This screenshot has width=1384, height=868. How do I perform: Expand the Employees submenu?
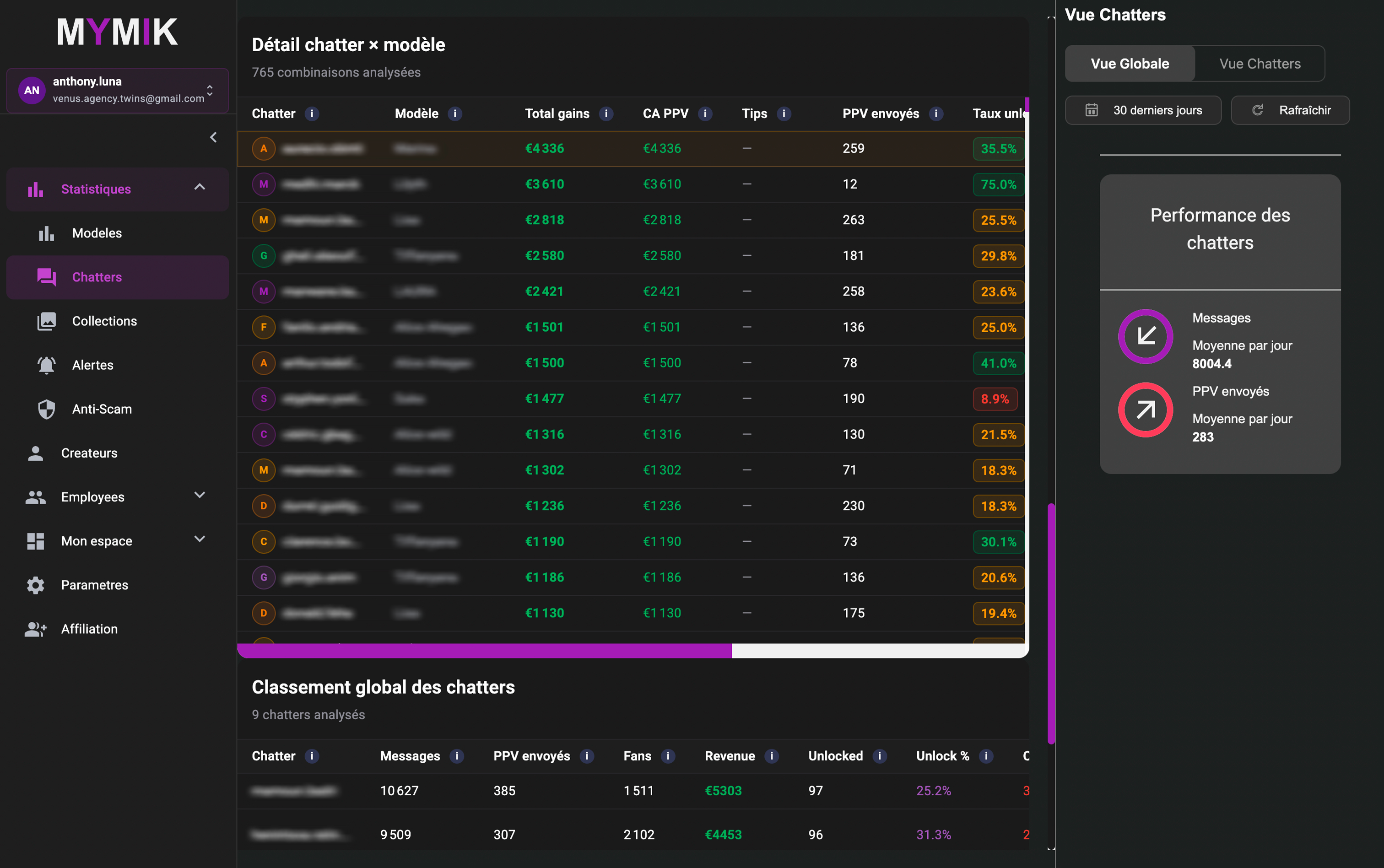click(200, 495)
